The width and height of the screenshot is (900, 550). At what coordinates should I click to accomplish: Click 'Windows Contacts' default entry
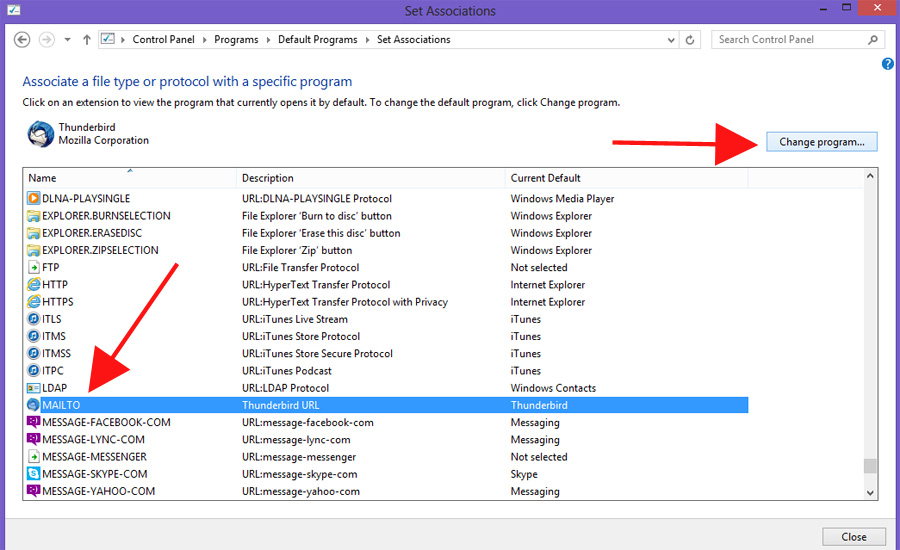(x=553, y=388)
